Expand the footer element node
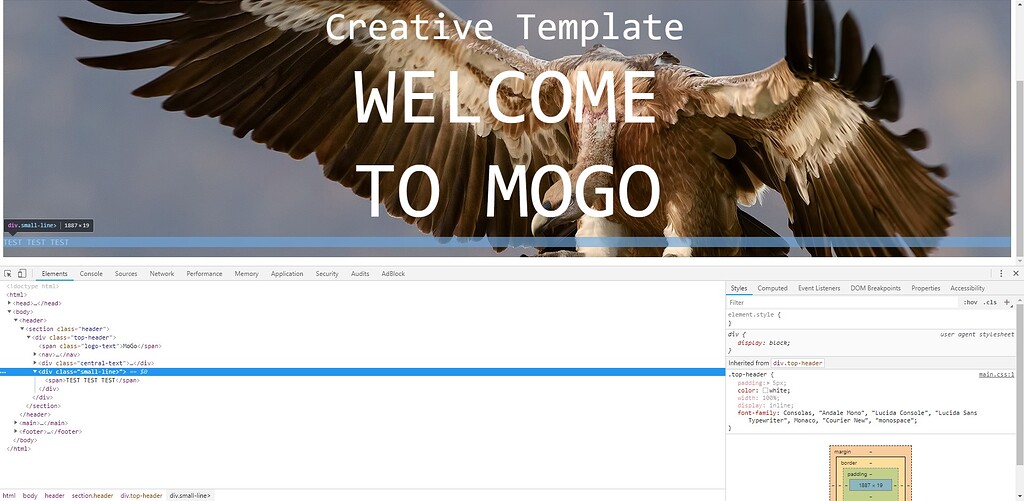1024x501 pixels. 16,432
